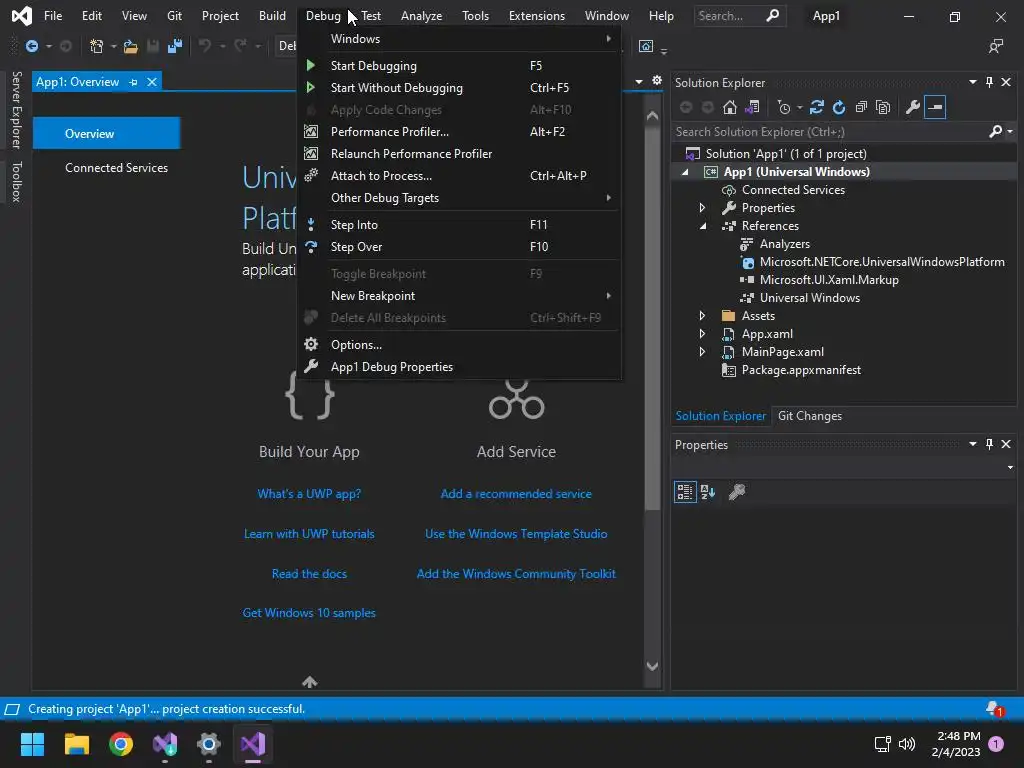Switch between solutions and folder views icon
The height and width of the screenshot is (768, 1024).
[x=752, y=107]
